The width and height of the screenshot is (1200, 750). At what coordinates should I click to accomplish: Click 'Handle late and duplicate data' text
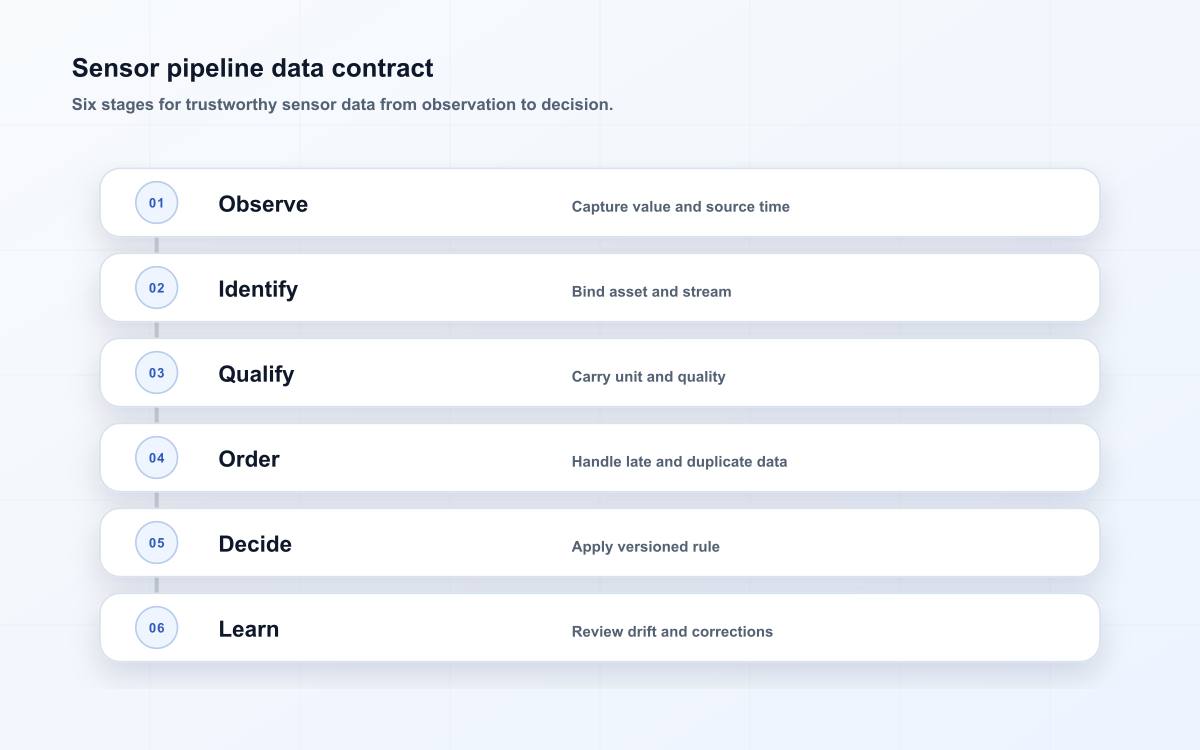pyautogui.click(x=679, y=462)
